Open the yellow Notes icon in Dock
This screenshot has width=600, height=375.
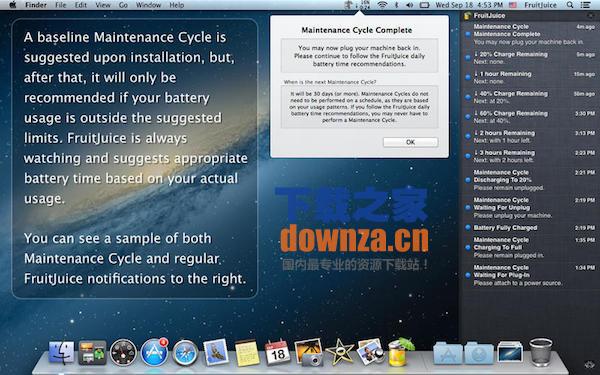246,353
